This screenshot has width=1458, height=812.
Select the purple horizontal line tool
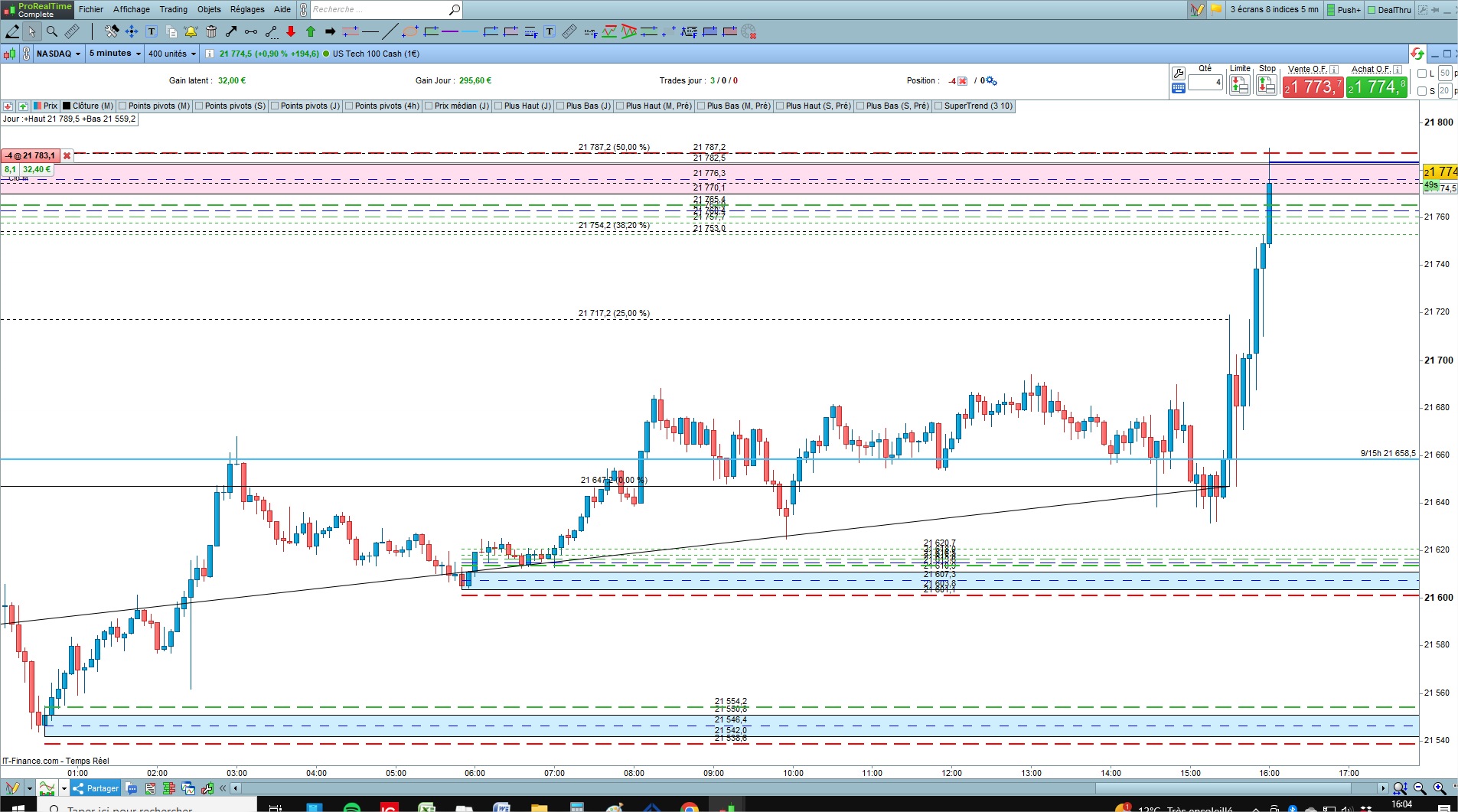[x=450, y=31]
